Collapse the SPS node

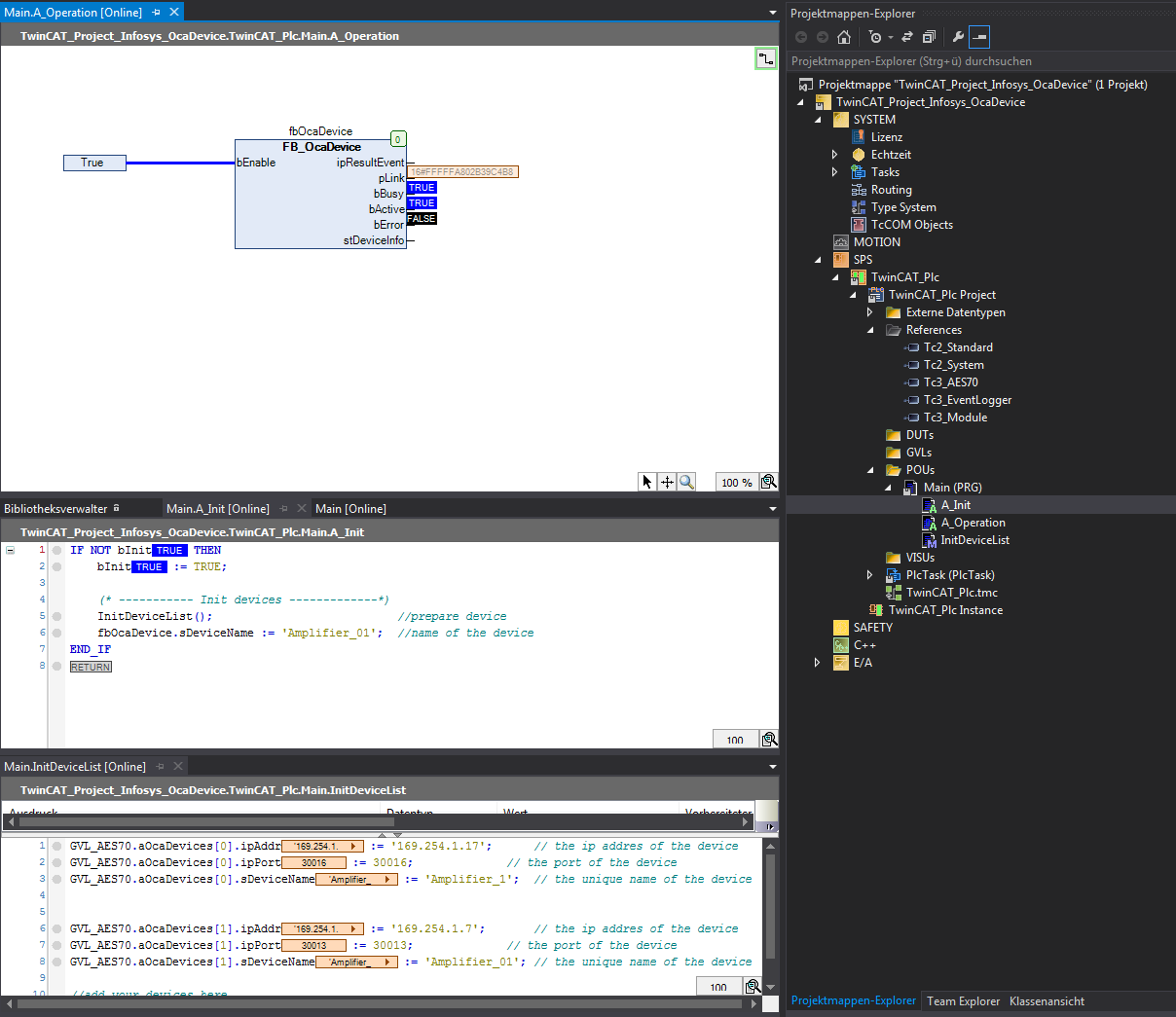coord(818,260)
